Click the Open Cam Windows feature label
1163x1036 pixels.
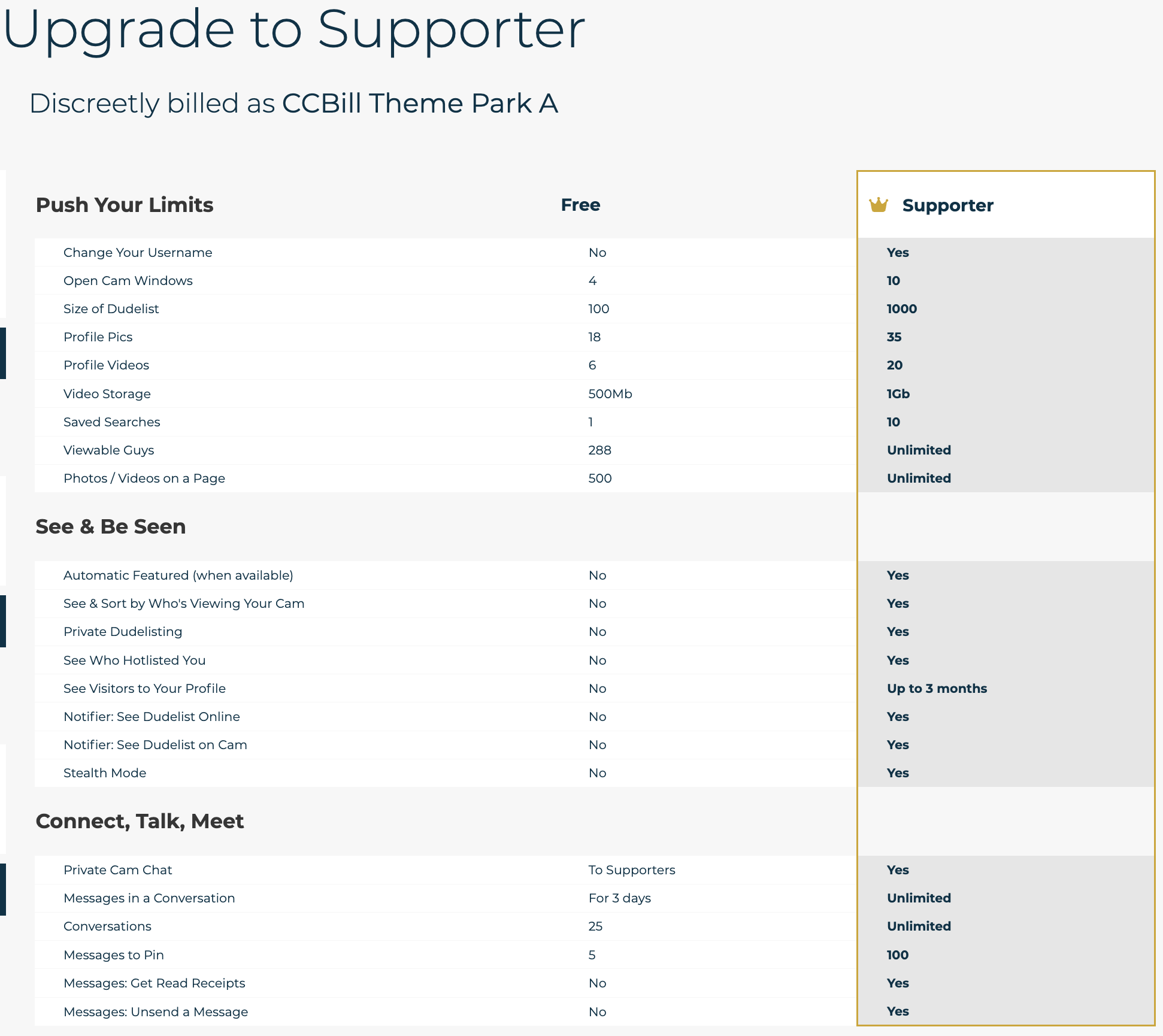(128, 281)
